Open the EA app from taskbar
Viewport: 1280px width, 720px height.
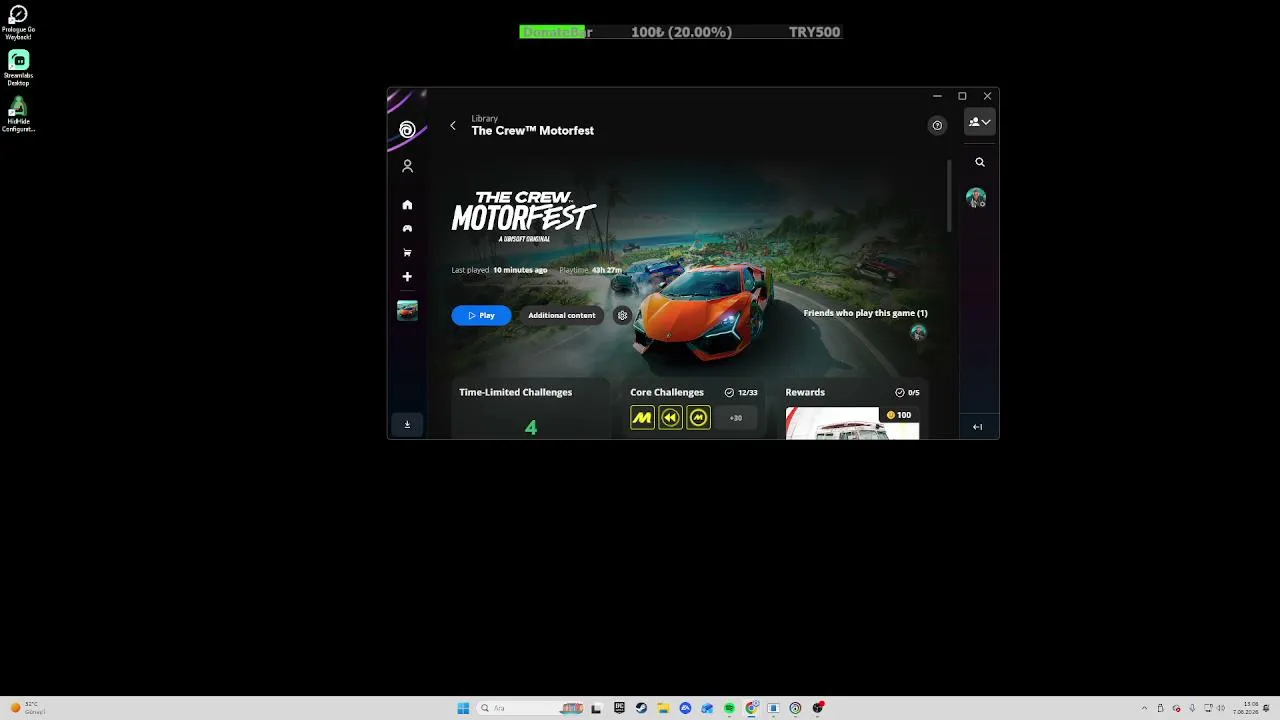[x=685, y=708]
